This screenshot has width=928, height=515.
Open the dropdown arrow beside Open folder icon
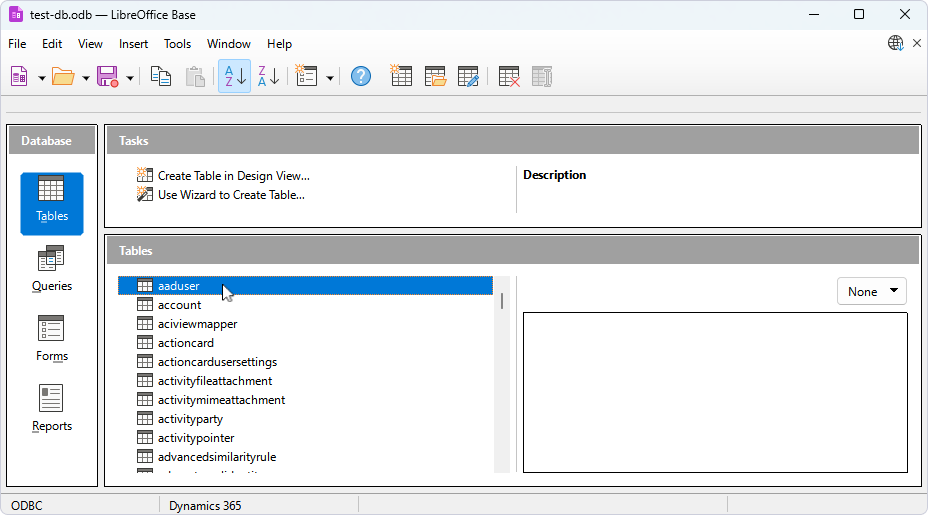[86, 77]
